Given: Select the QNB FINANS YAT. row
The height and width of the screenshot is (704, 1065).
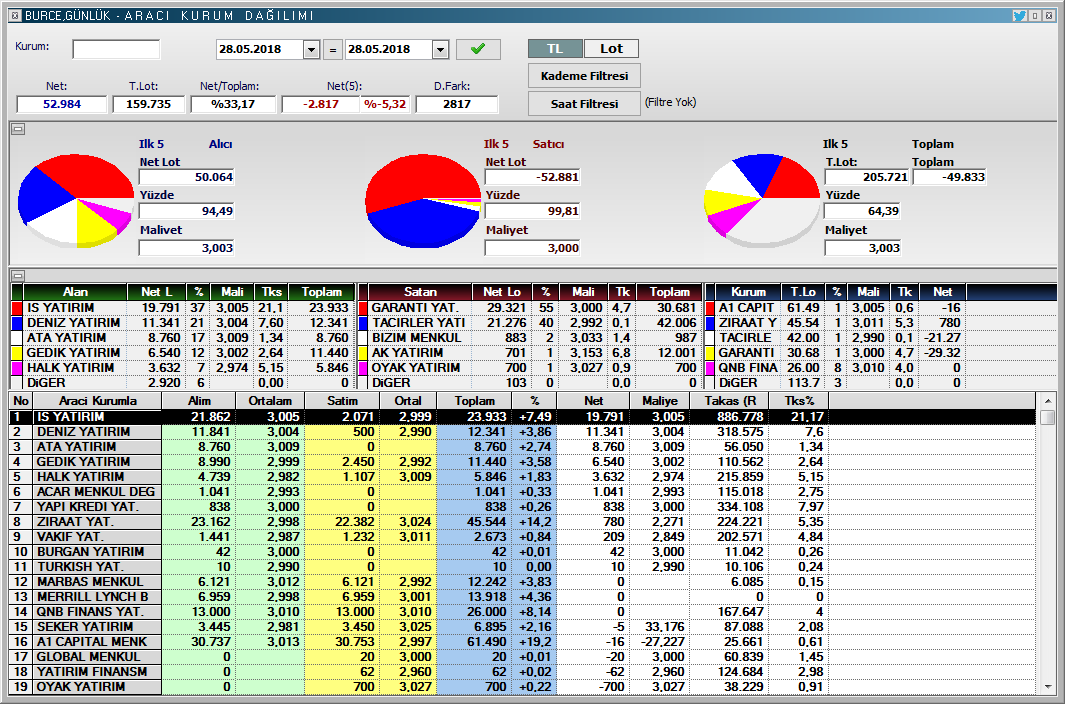Looking at the screenshot, I should 522,611.
